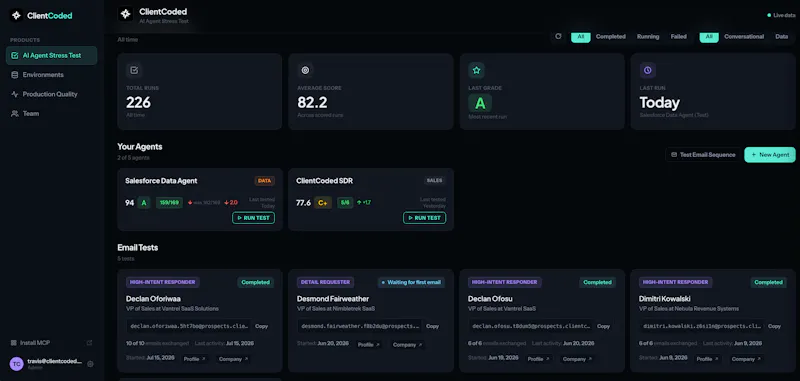Open AI Agent Stress Test page
The image size is (800, 381).
[x=52, y=56]
